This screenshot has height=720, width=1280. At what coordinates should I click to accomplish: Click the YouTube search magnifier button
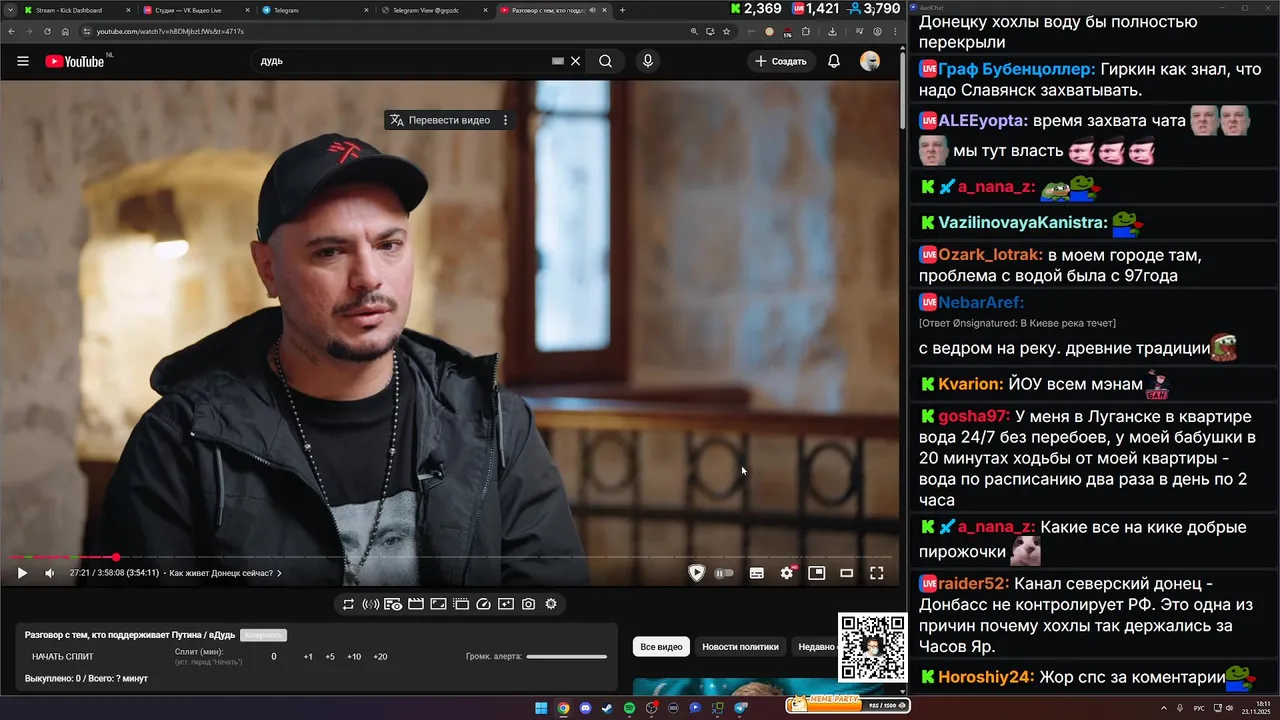click(605, 61)
